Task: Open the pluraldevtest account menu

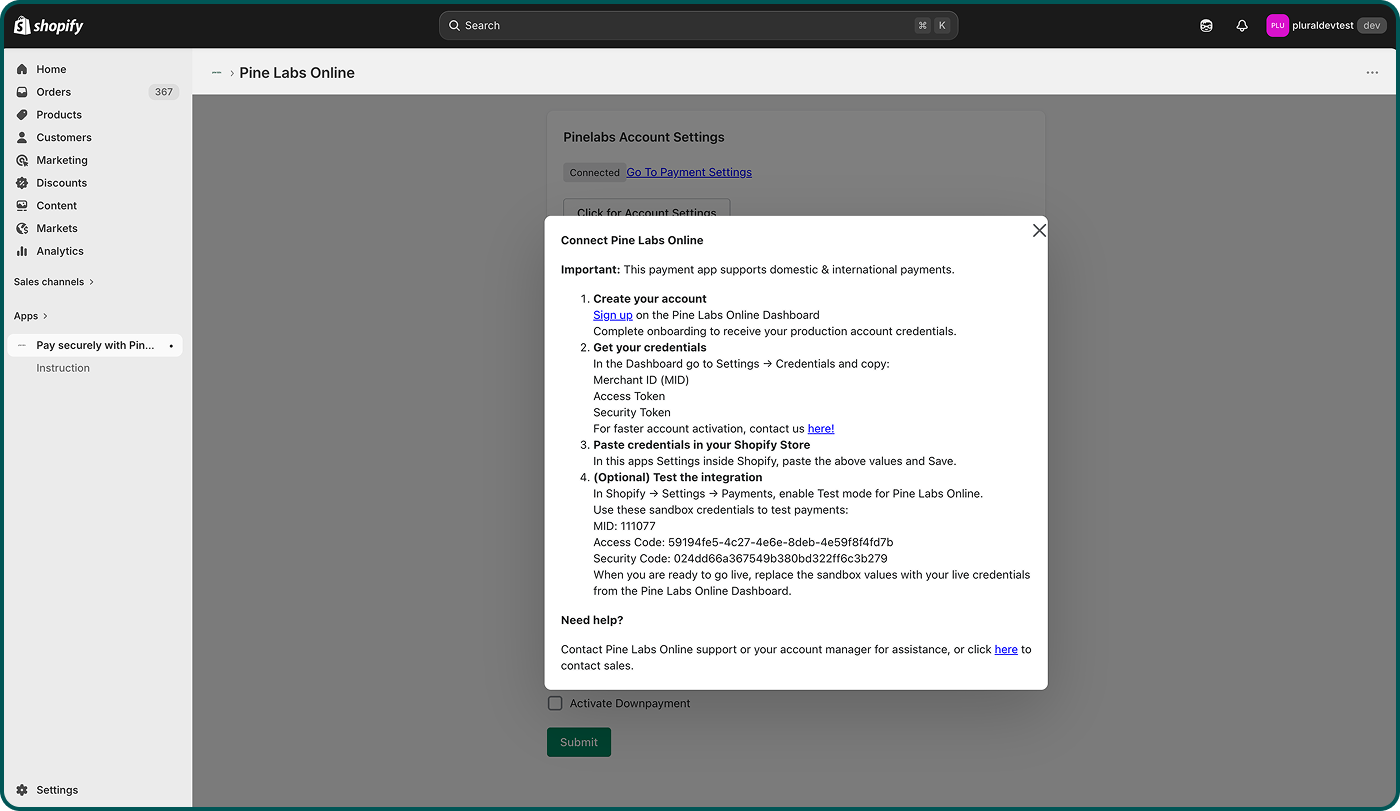Action: pos(1326,26)
